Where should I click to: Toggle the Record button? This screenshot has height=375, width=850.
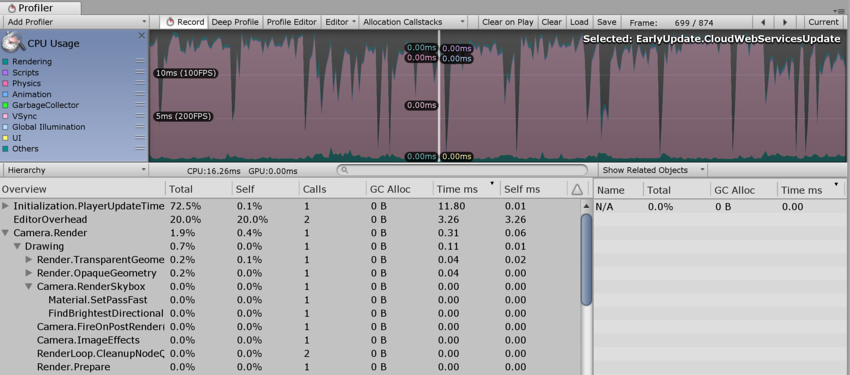(184, 22)
